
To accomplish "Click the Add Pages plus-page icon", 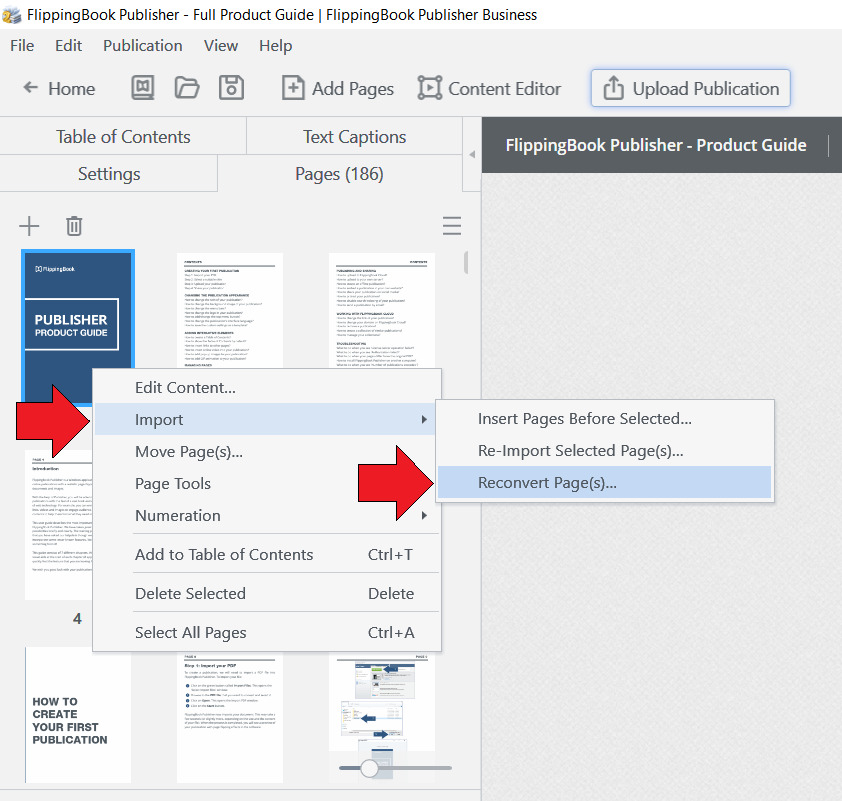I will (293, 88).
